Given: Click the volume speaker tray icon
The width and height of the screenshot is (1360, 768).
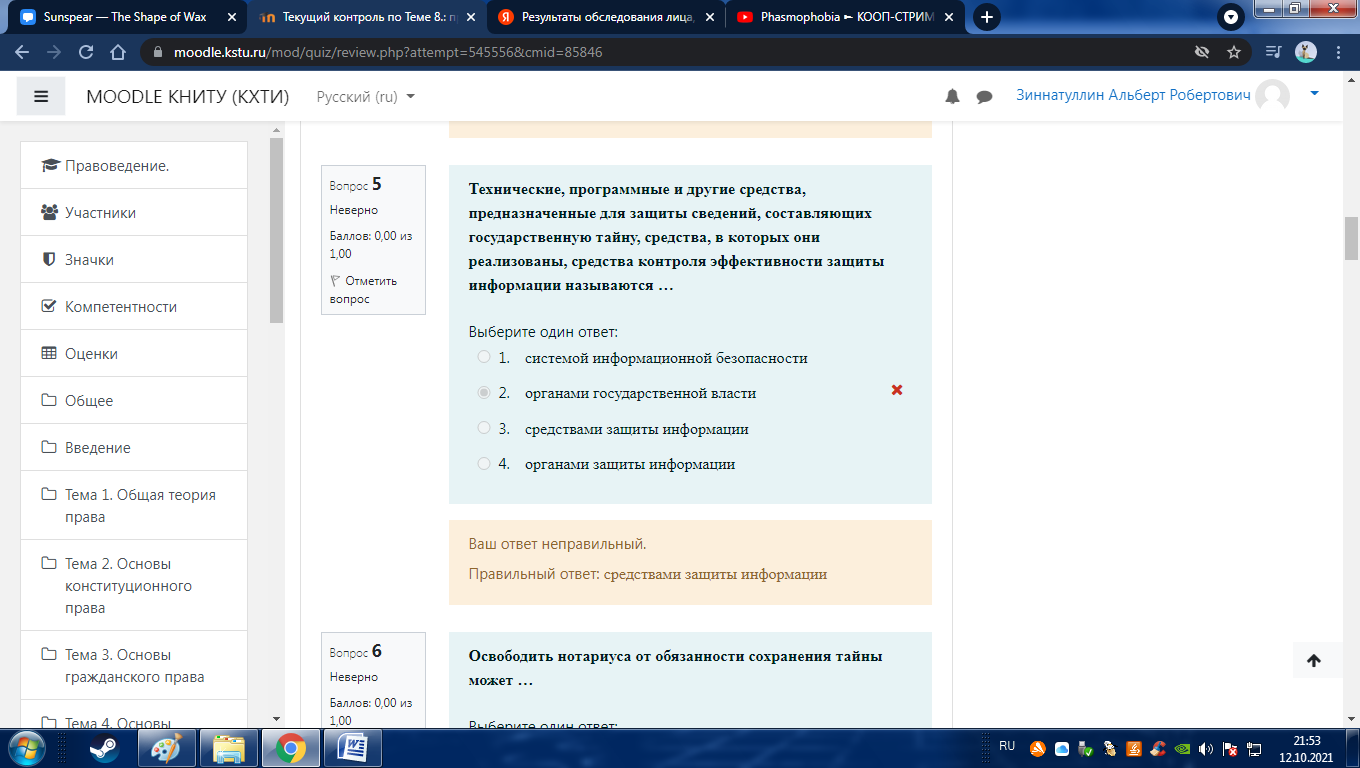Looking at the screenshot, I should click(1206, 748).
